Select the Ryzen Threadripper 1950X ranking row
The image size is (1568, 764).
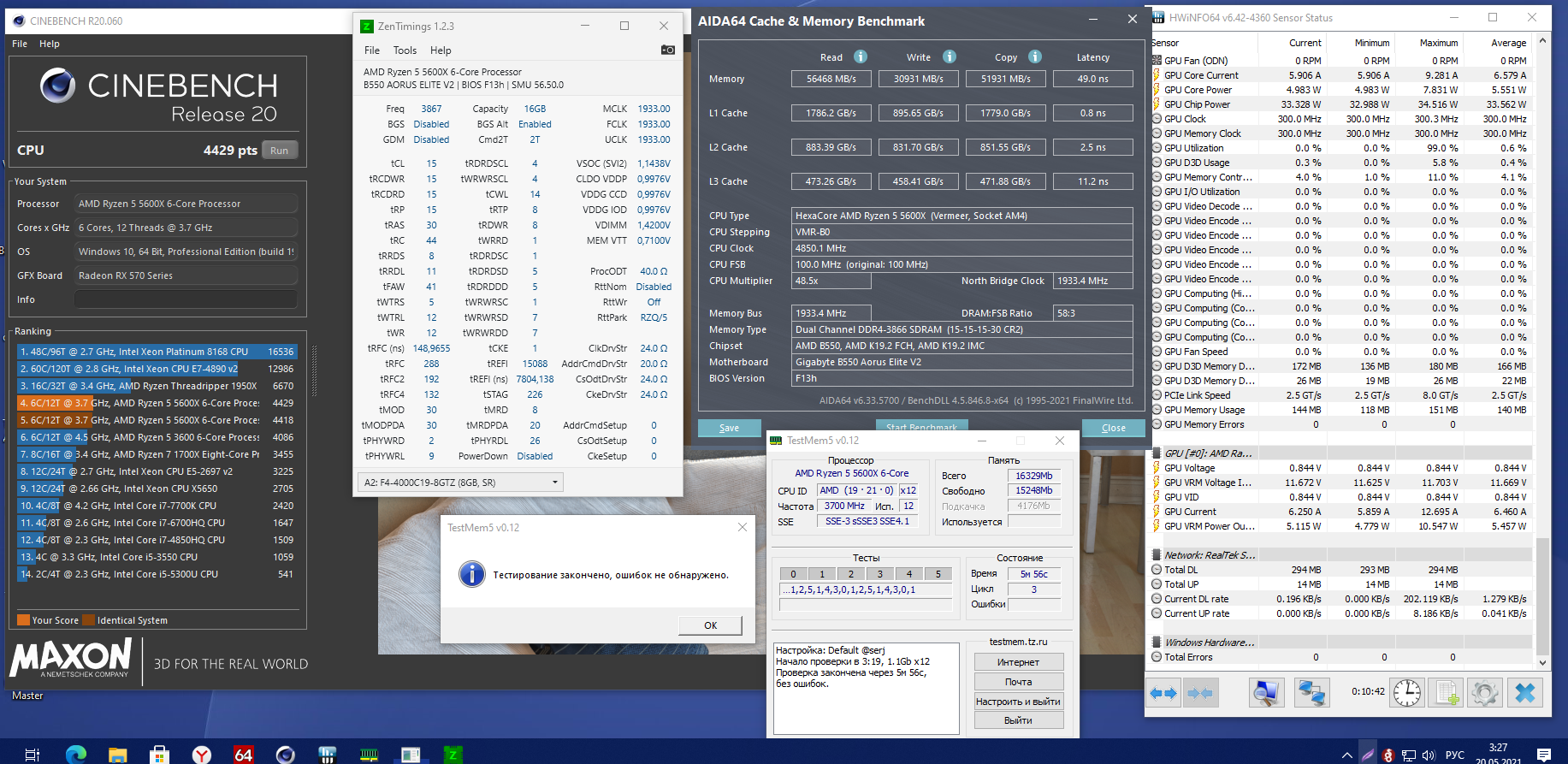coord(156,386)
